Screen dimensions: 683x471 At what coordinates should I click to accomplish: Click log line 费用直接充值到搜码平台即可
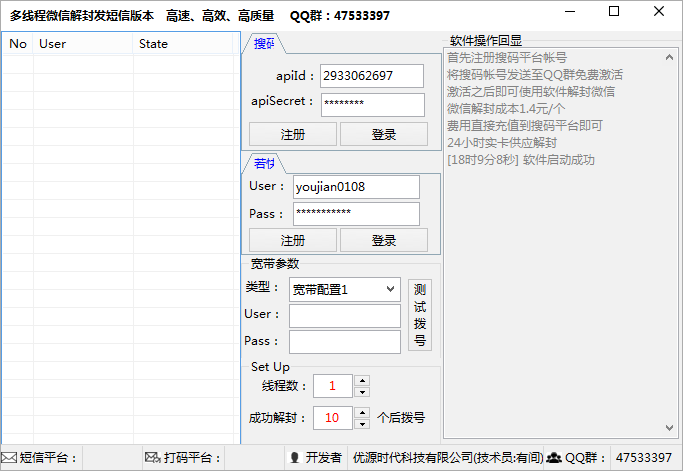(x=525, y=126)
